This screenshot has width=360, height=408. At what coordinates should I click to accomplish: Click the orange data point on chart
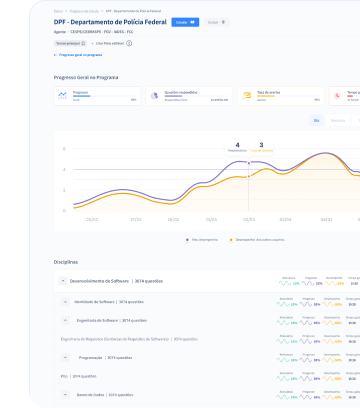(249, 176)
